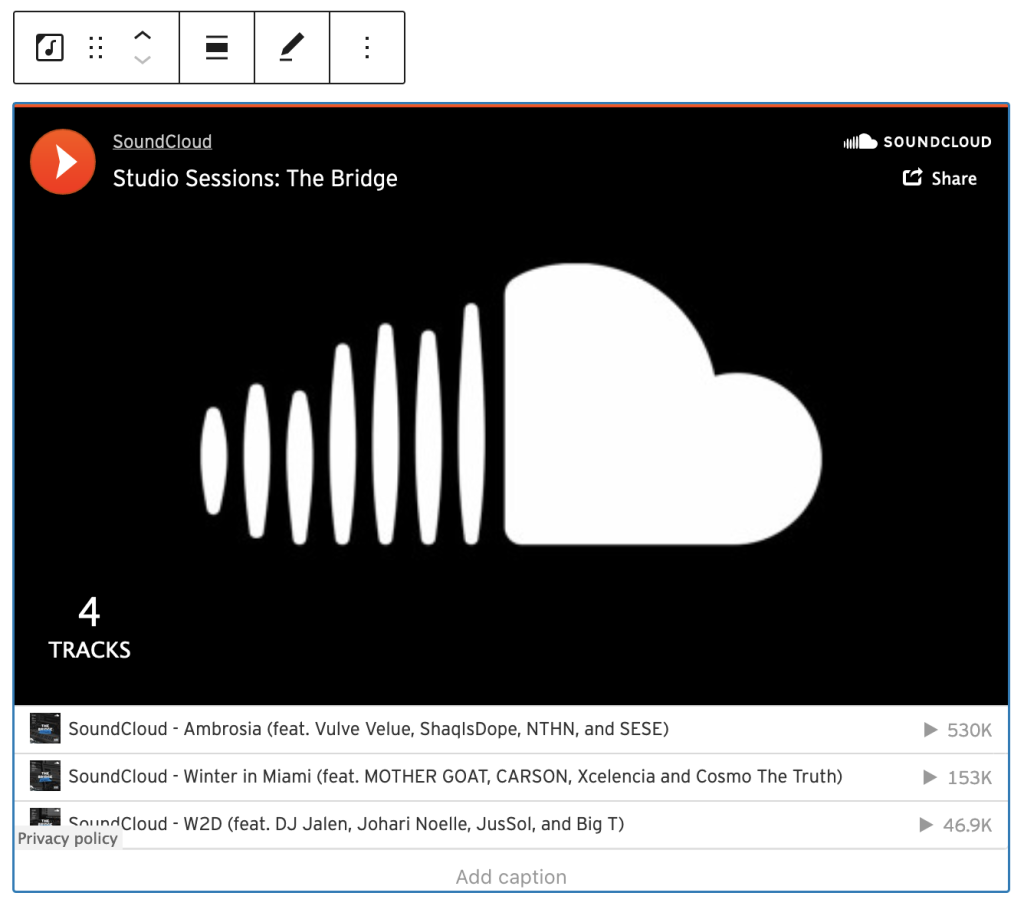Viewport: 1024px width, 906px height.
Task: Click the drag handle icon in the block toolbar
Action: click(95, 47)
